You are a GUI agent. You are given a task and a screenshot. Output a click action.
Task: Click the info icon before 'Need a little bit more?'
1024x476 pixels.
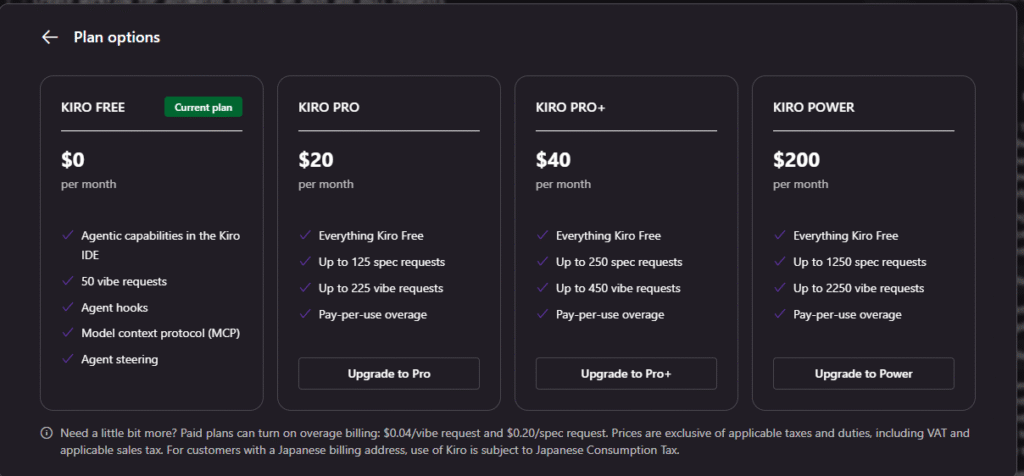[46, 434]
